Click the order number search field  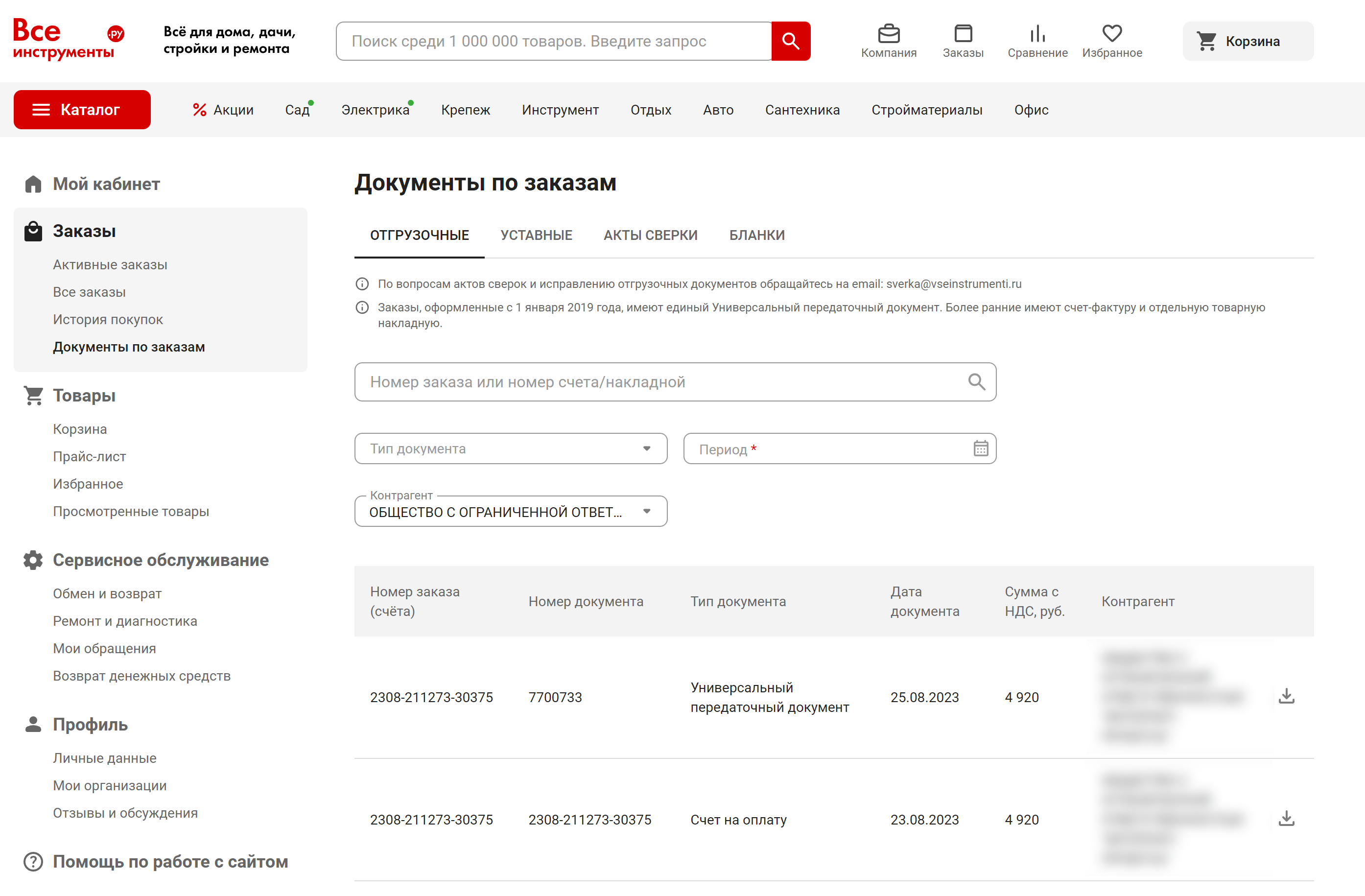(675, 382)
